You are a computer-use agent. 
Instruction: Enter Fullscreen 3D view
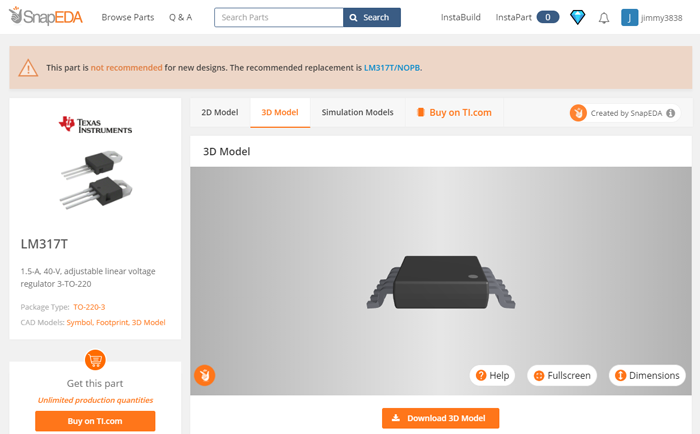tap(563, 376)
